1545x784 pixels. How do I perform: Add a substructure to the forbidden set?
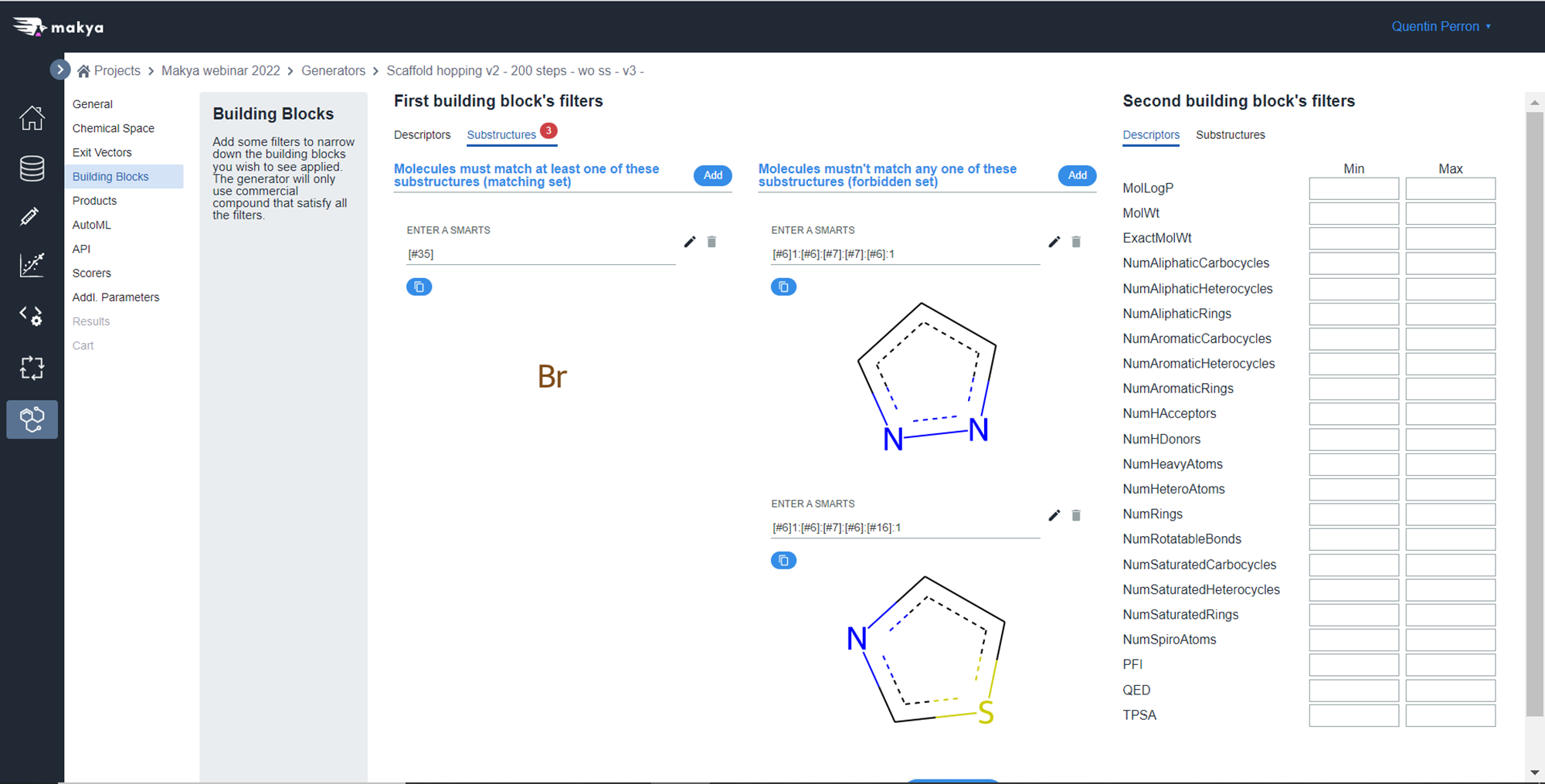pos(1077,175)
